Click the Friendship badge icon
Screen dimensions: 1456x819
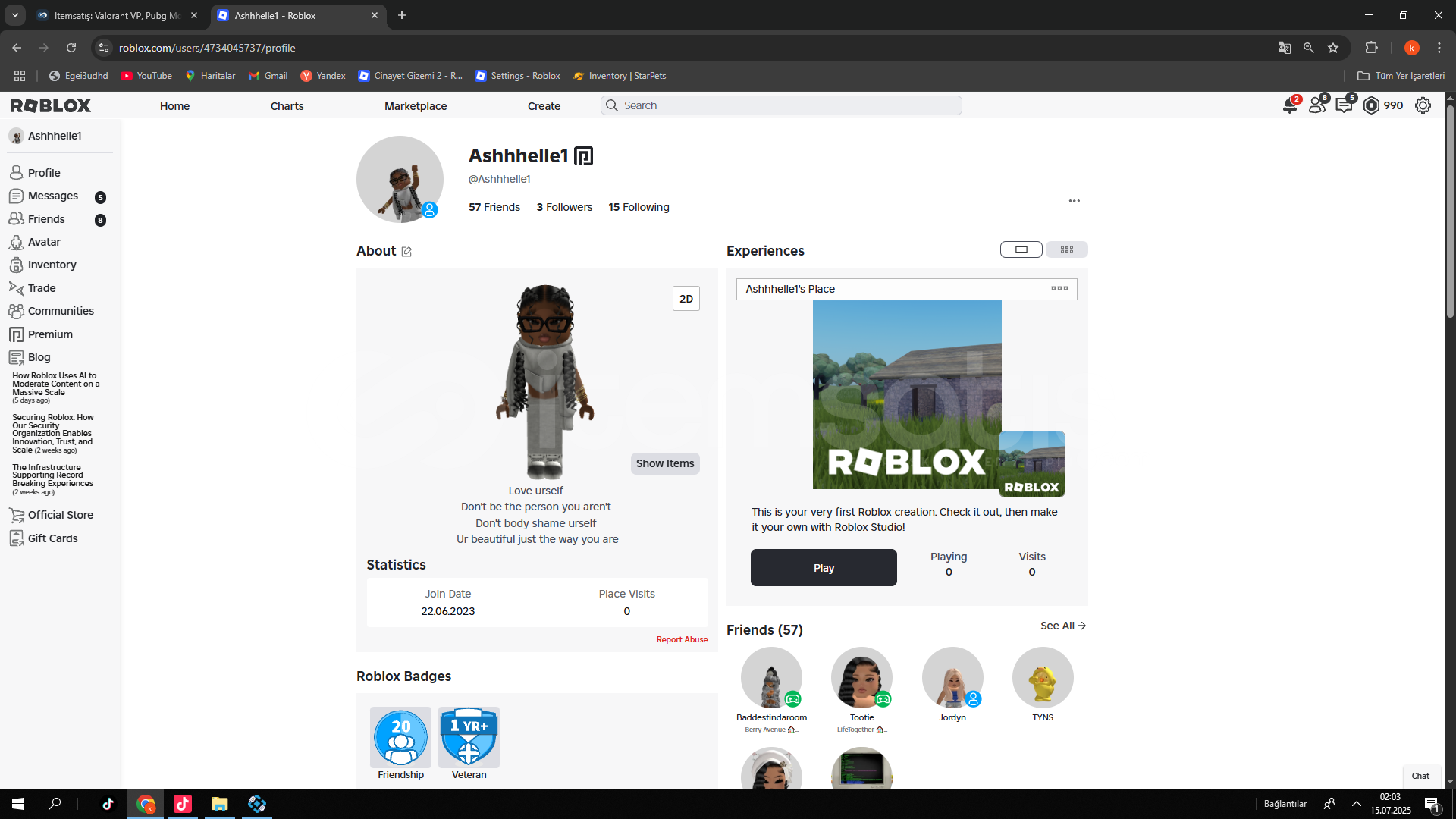click(x=400, y=737)
